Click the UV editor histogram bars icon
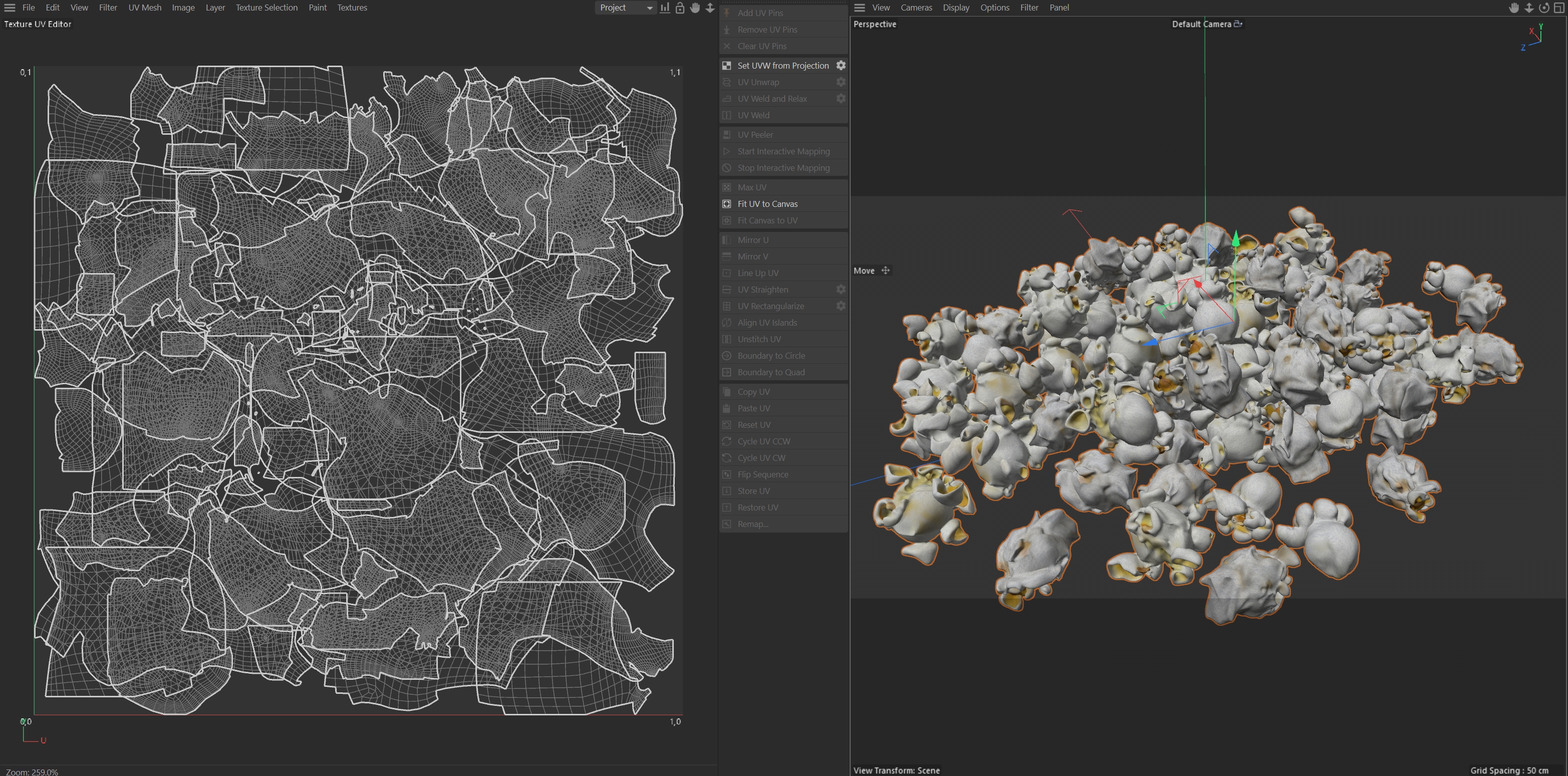The height and width of the screenshot is (776, 1568). (x=665, y=8)
